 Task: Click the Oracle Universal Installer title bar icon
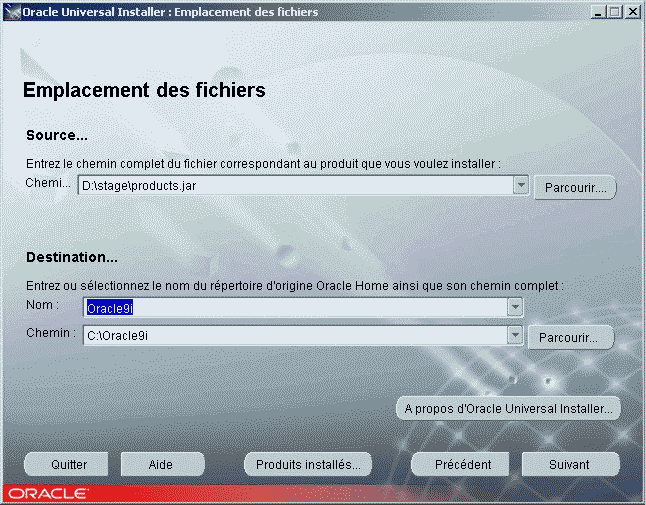point(12,12)
